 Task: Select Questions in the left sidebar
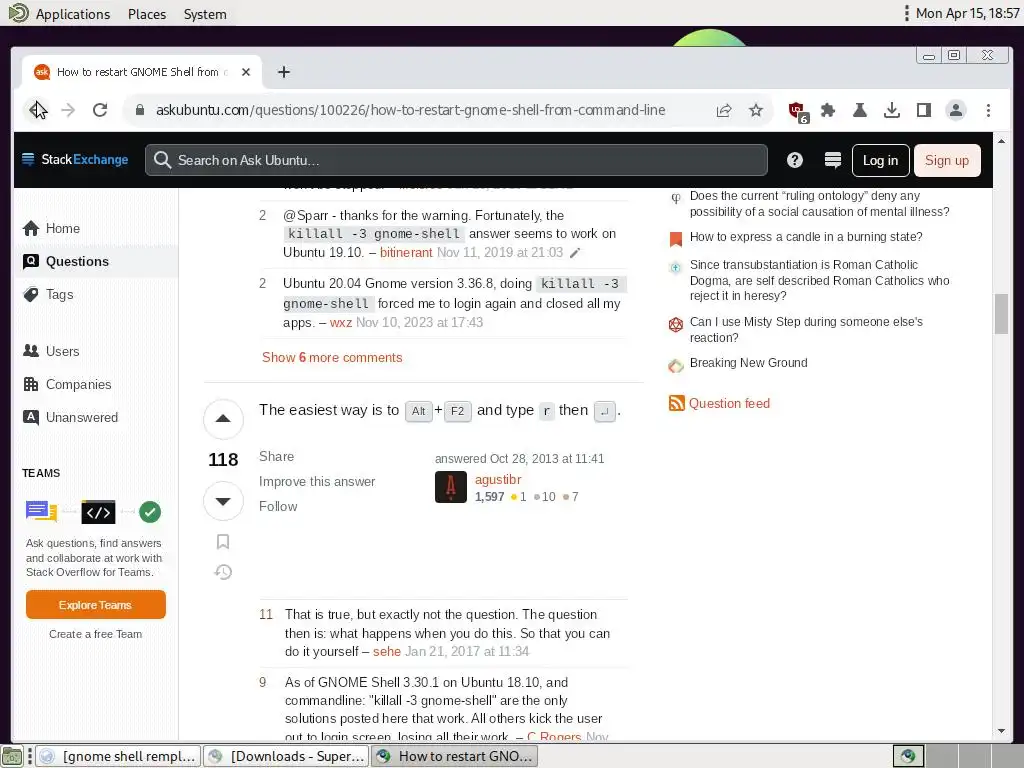pos(96,261)
